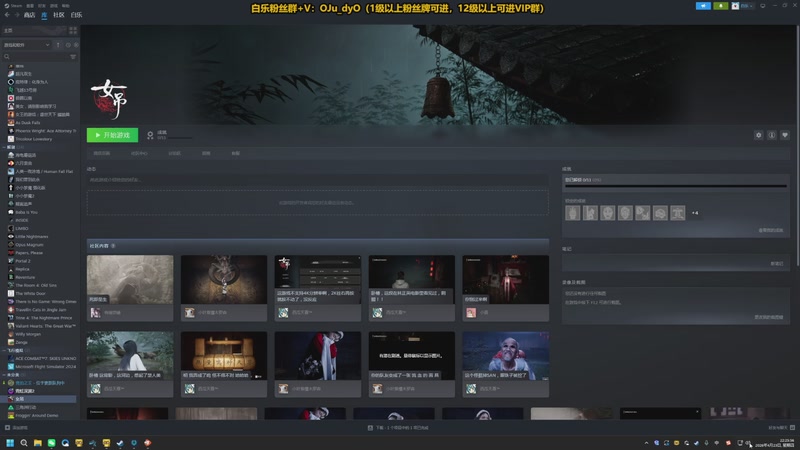Open the community thumbnail with blue clown mask
Viewport: 800px width, 450px height.
506,356
